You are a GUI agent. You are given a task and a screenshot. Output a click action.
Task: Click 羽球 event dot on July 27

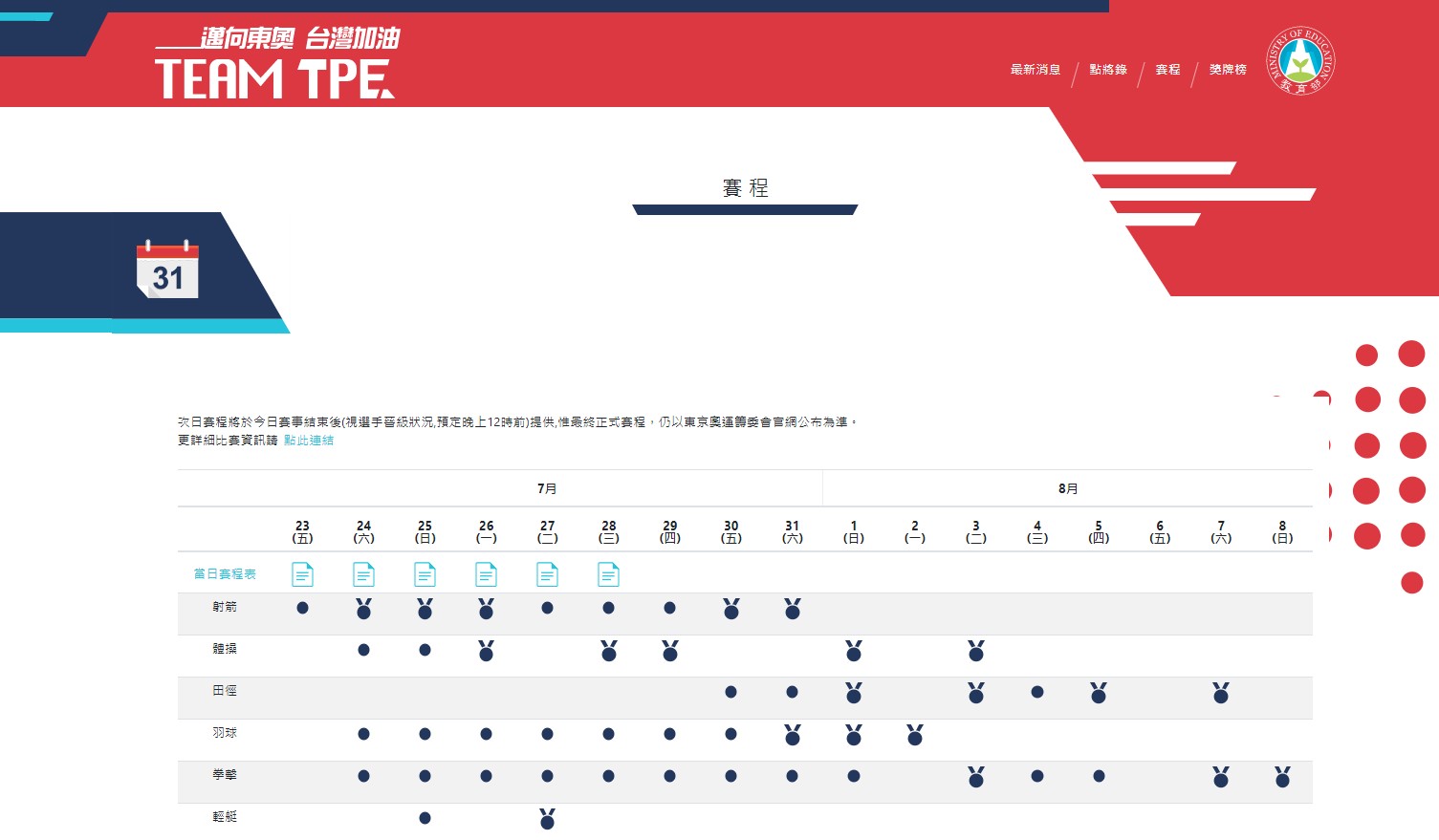point(547,734)
